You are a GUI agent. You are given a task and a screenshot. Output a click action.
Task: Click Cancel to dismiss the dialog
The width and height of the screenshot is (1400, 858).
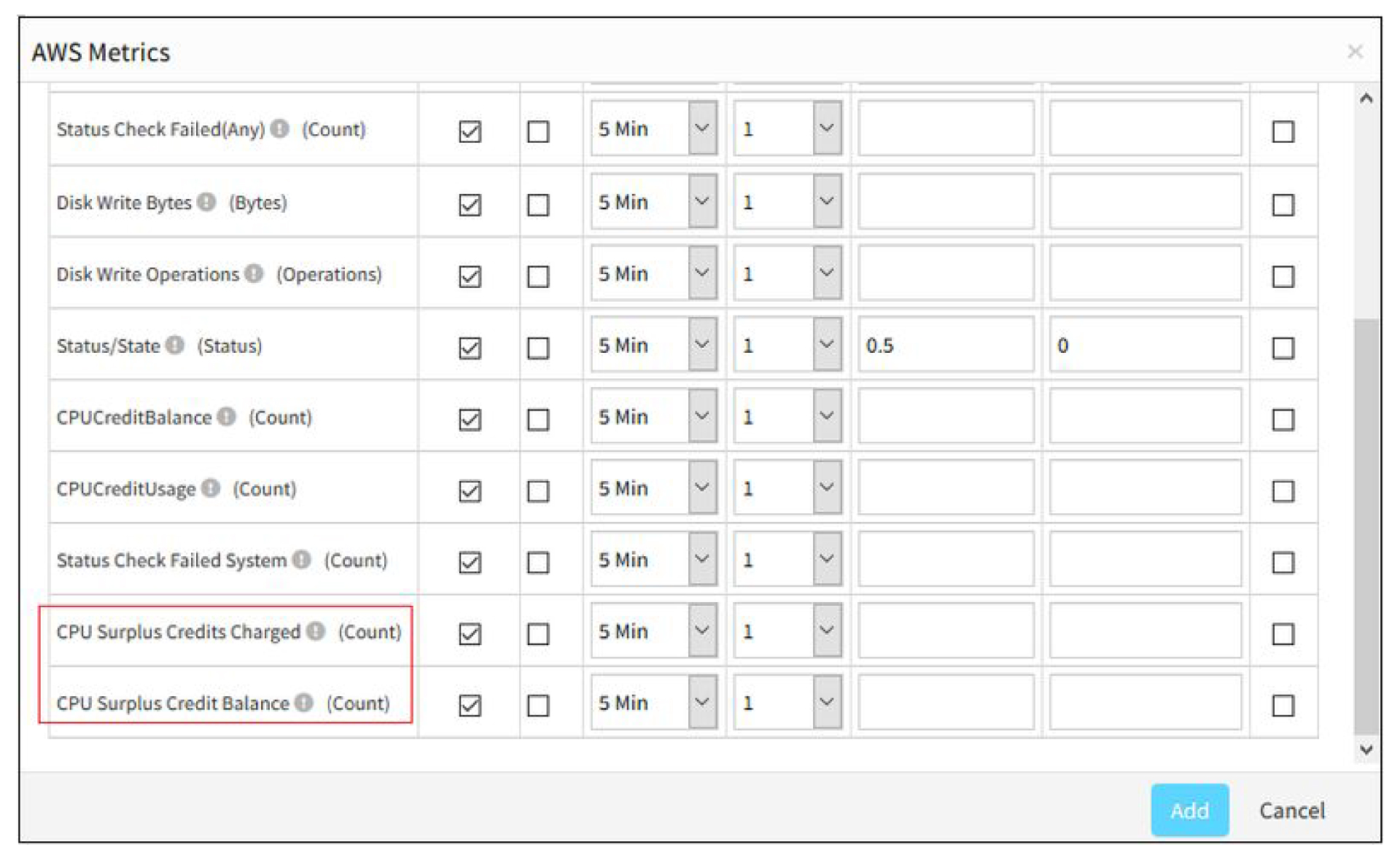[1292, 811]
